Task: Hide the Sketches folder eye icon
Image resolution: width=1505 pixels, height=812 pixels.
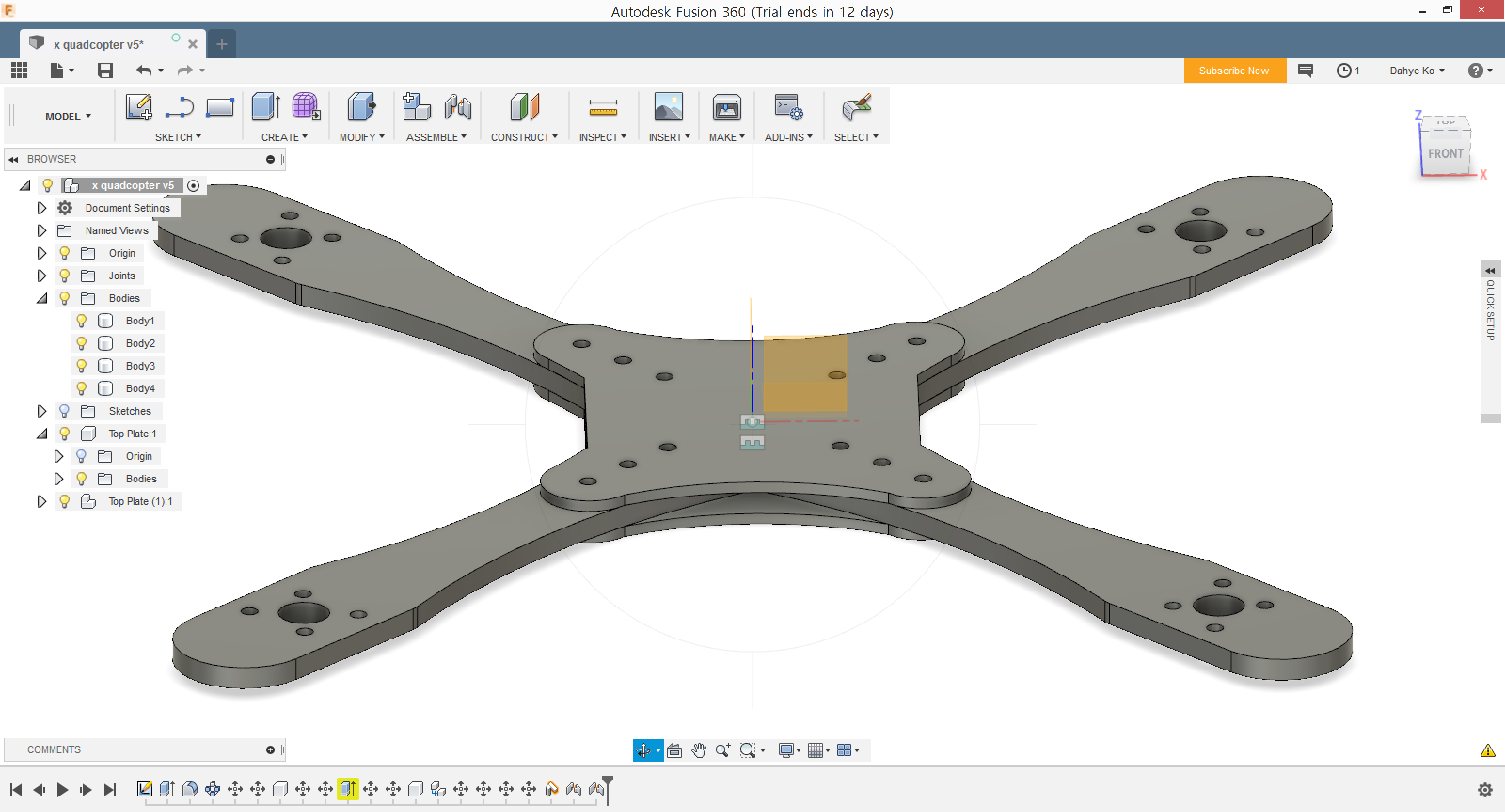Action: coord(63,411)
